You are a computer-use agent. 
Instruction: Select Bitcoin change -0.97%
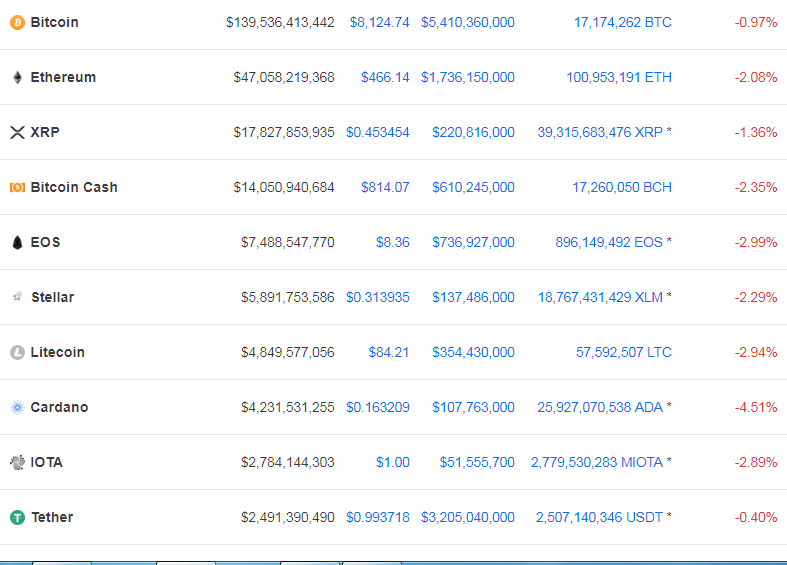pos(756,23)
